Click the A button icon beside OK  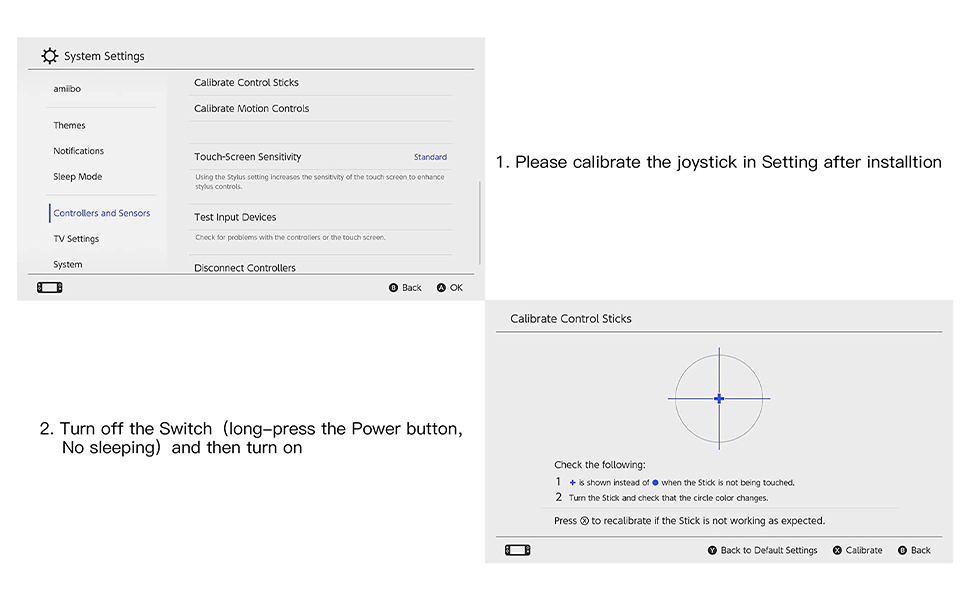click(441, 288)
